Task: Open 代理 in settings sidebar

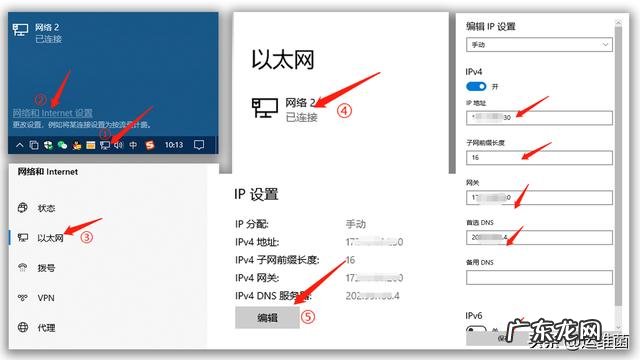Action: pyautogui.click(x=46, y=328)
